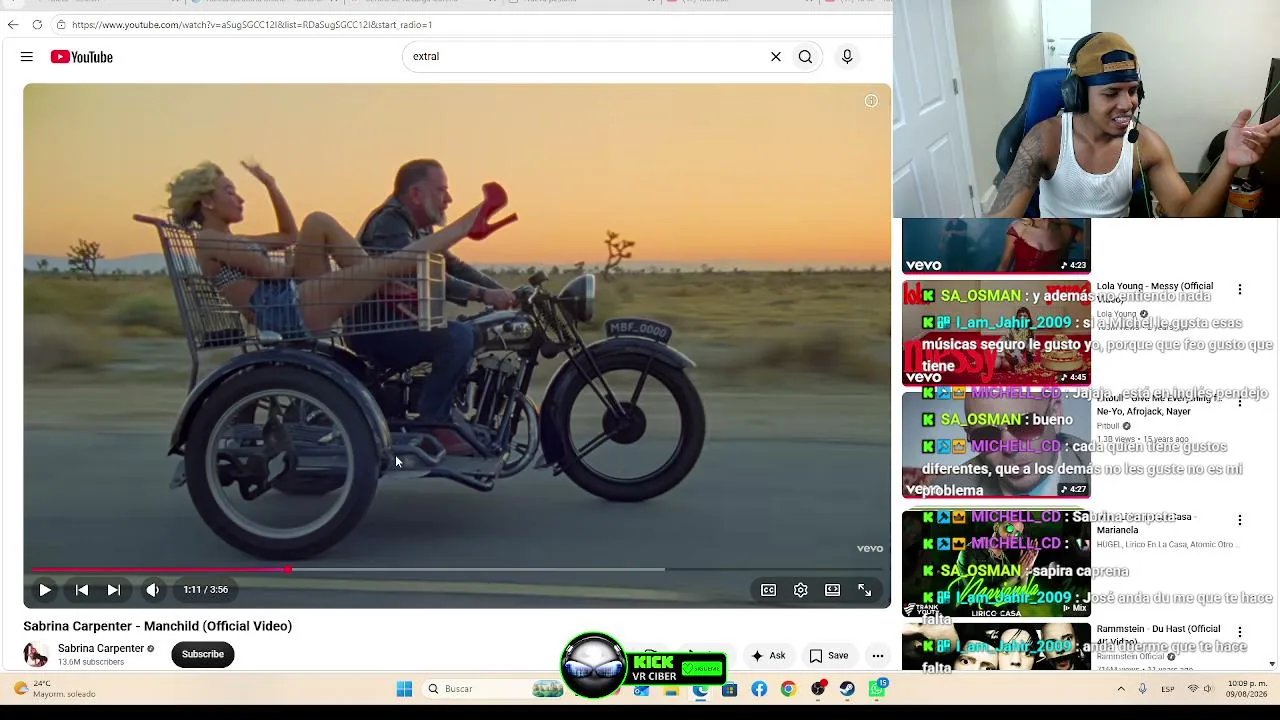Screen dimensions: 1280x720
Task: Open Steam from the taskbar
Action: (847, 689)
